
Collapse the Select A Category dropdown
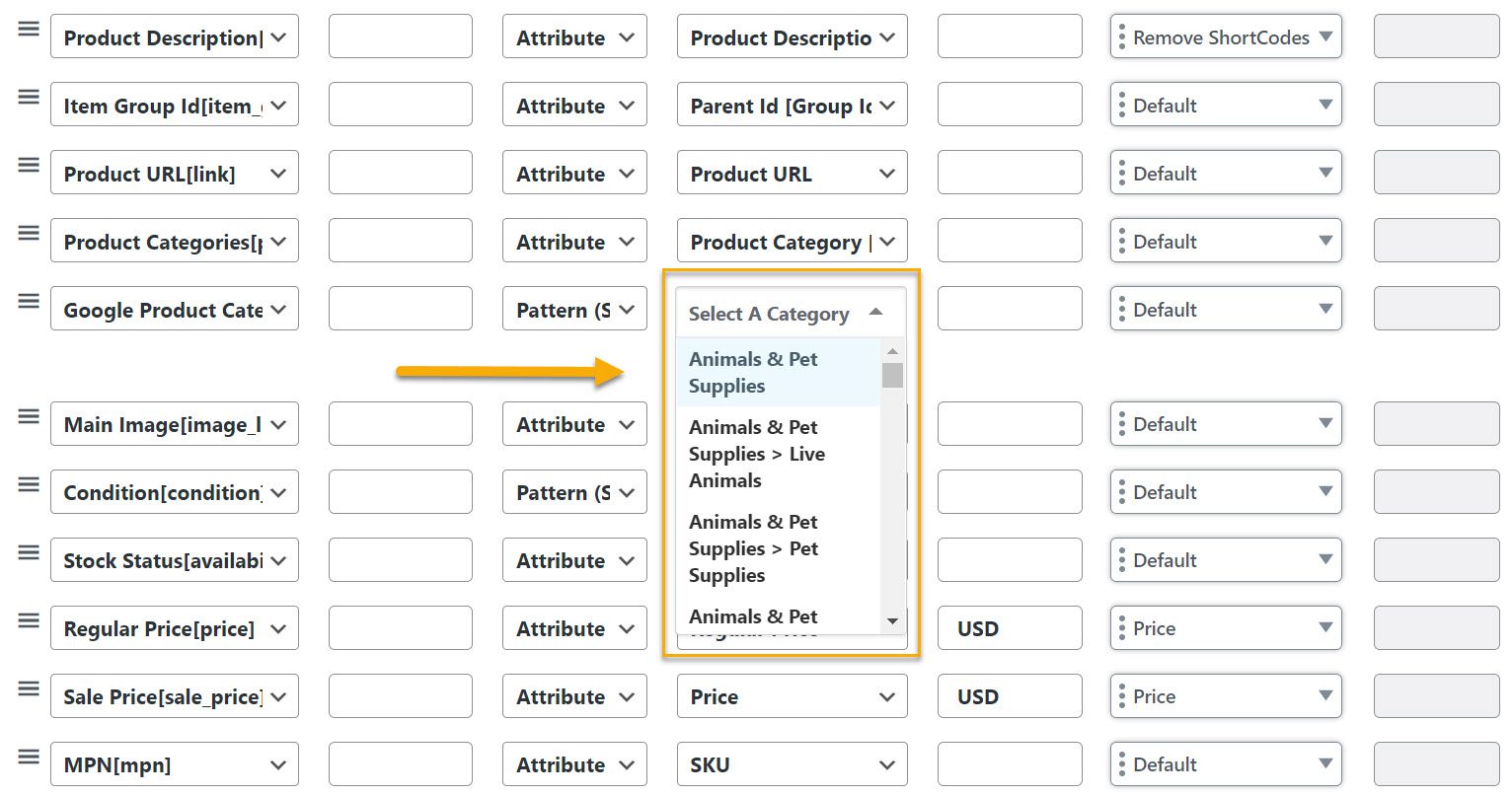791,314
